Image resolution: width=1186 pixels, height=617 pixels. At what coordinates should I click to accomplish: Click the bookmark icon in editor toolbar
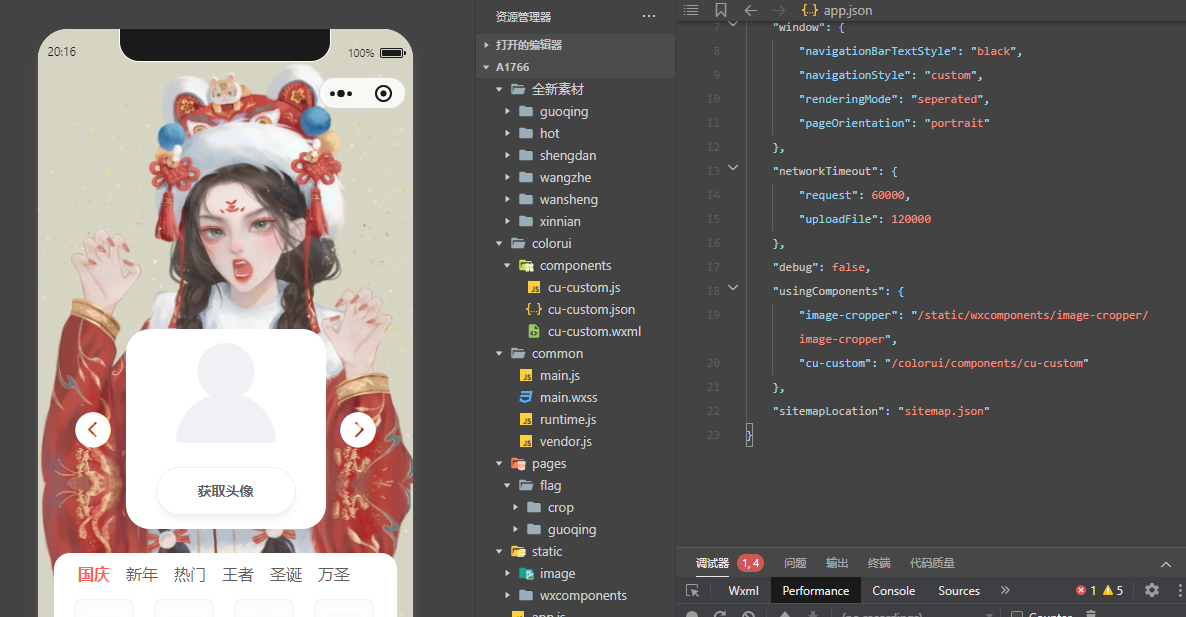(721, 10)
